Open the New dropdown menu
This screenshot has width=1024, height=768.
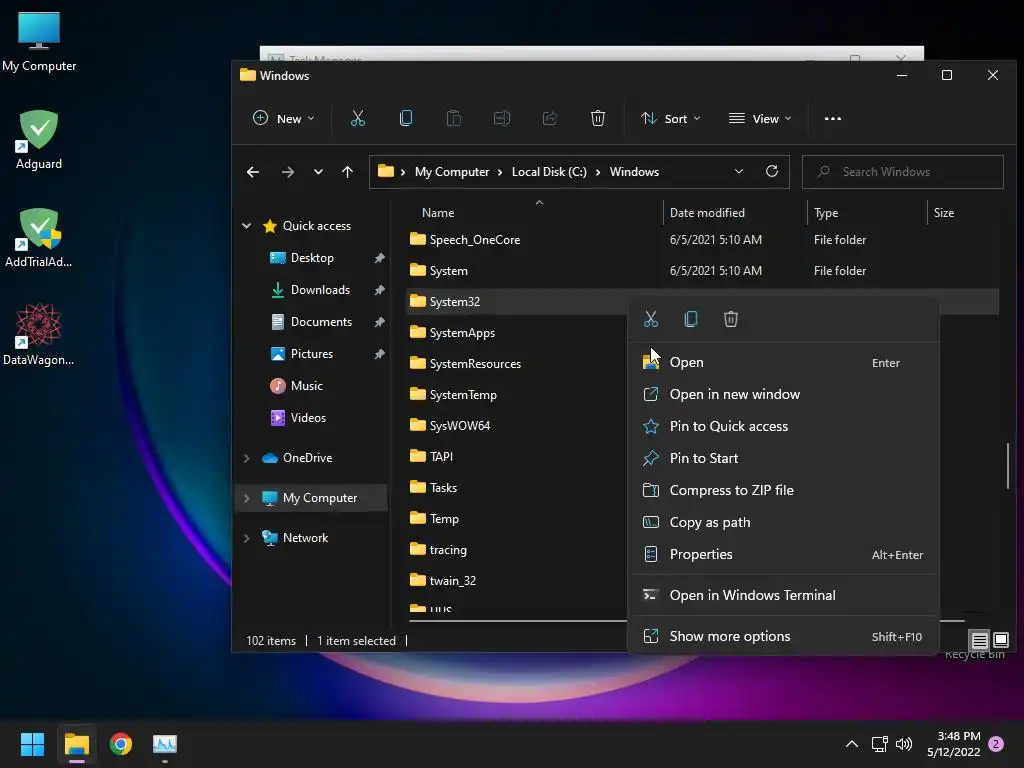coord(283,118)
